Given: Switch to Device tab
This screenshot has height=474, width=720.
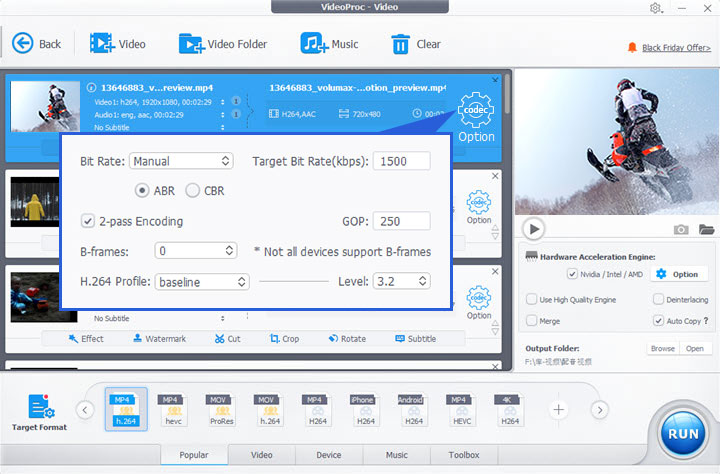Looking at the screenshot, I should pyautogui.click(x=329, y=455).
